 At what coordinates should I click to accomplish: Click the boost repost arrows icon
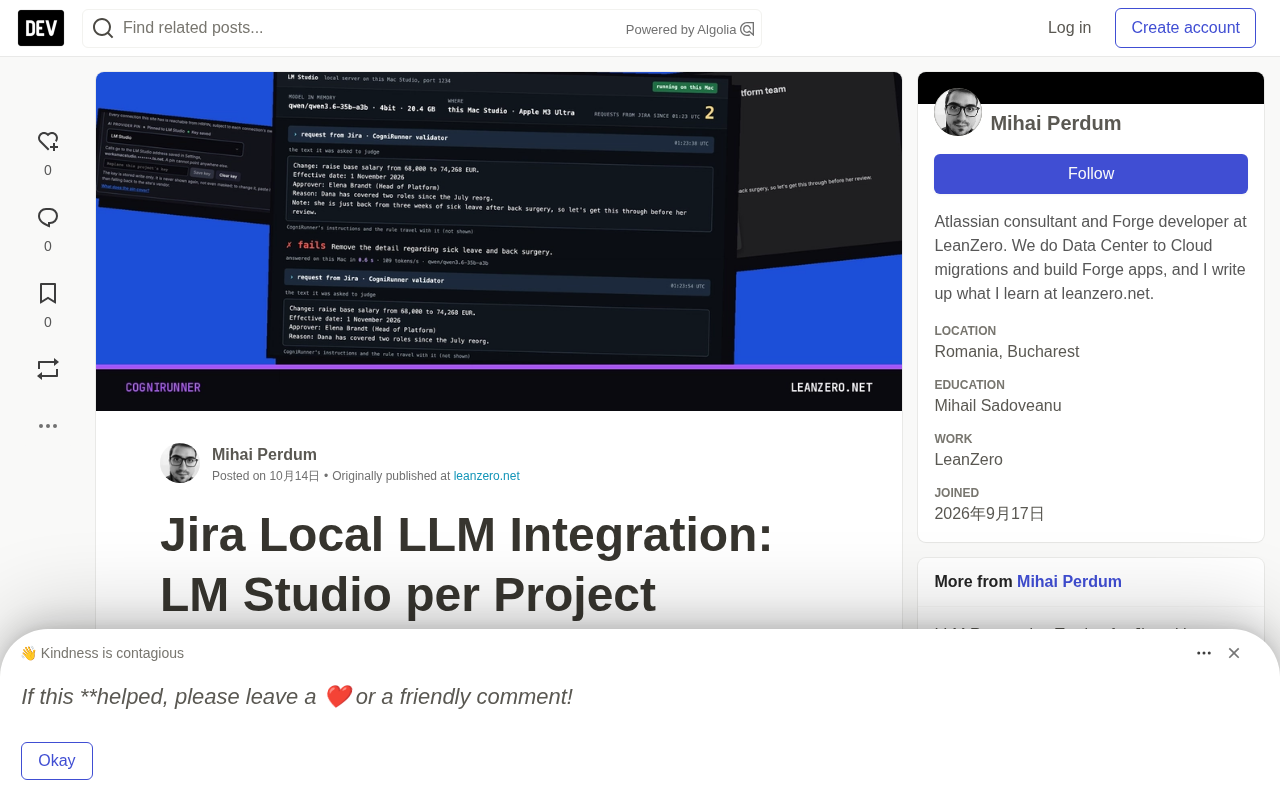point(48,369)
